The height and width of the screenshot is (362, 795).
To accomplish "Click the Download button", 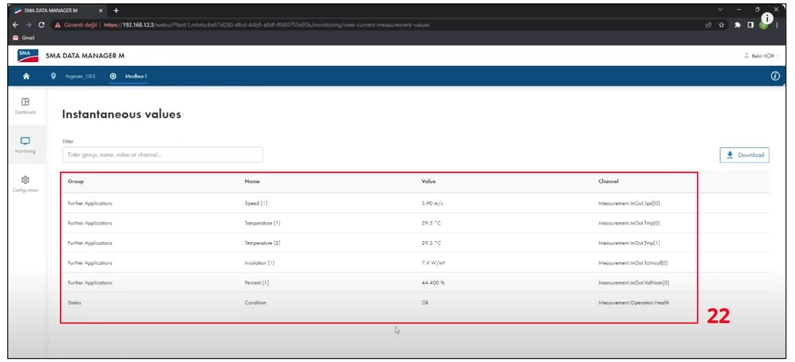I will pyautogui.click(x=744, y=155).
